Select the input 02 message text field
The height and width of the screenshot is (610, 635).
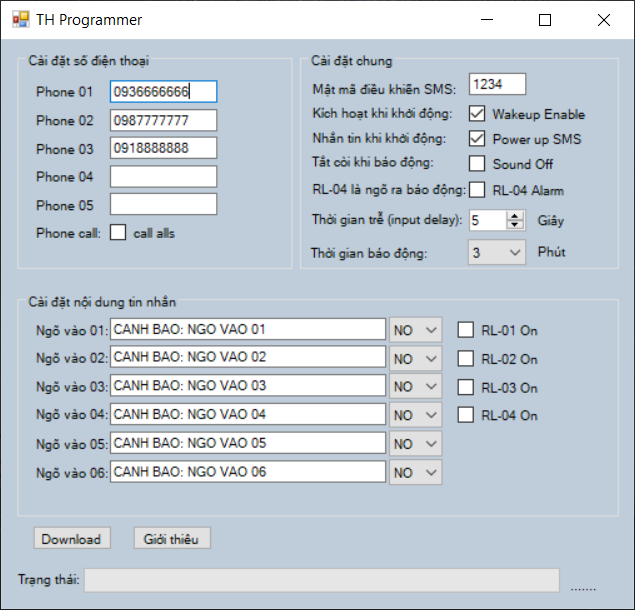[248, 357]
